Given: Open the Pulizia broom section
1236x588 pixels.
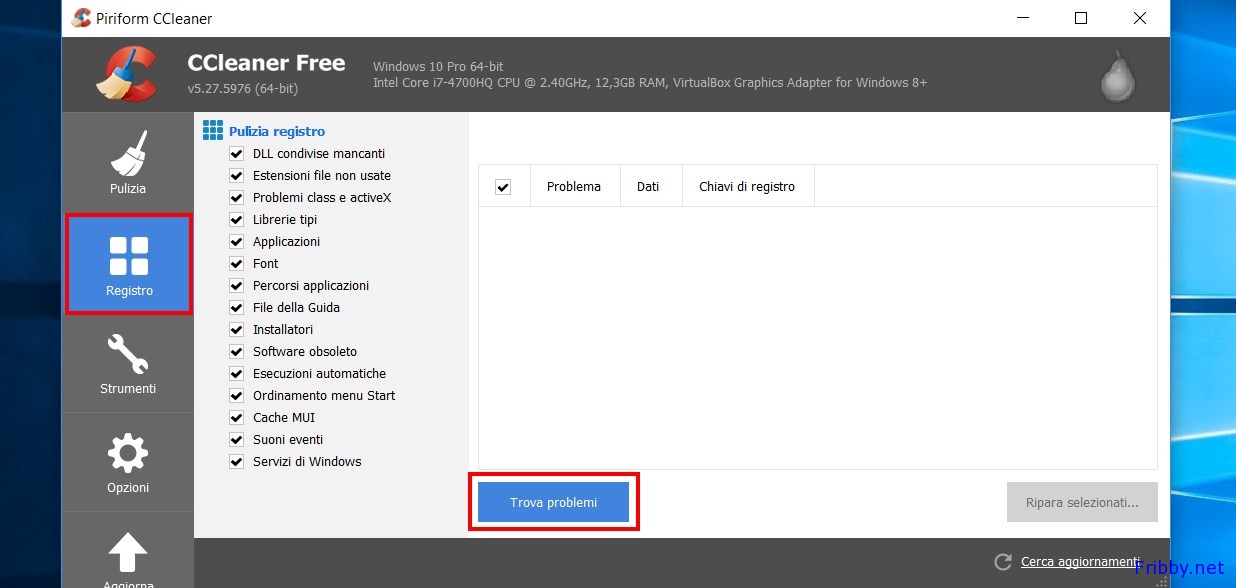Looking at the screenshot, I should [x=128, y=163].
